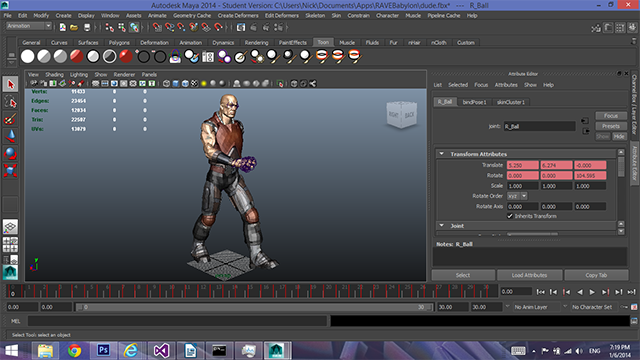The width and height of the screenshot is (640, 360).
Task: Open the Create Deformers menu
Action: (x=238, y=16)
